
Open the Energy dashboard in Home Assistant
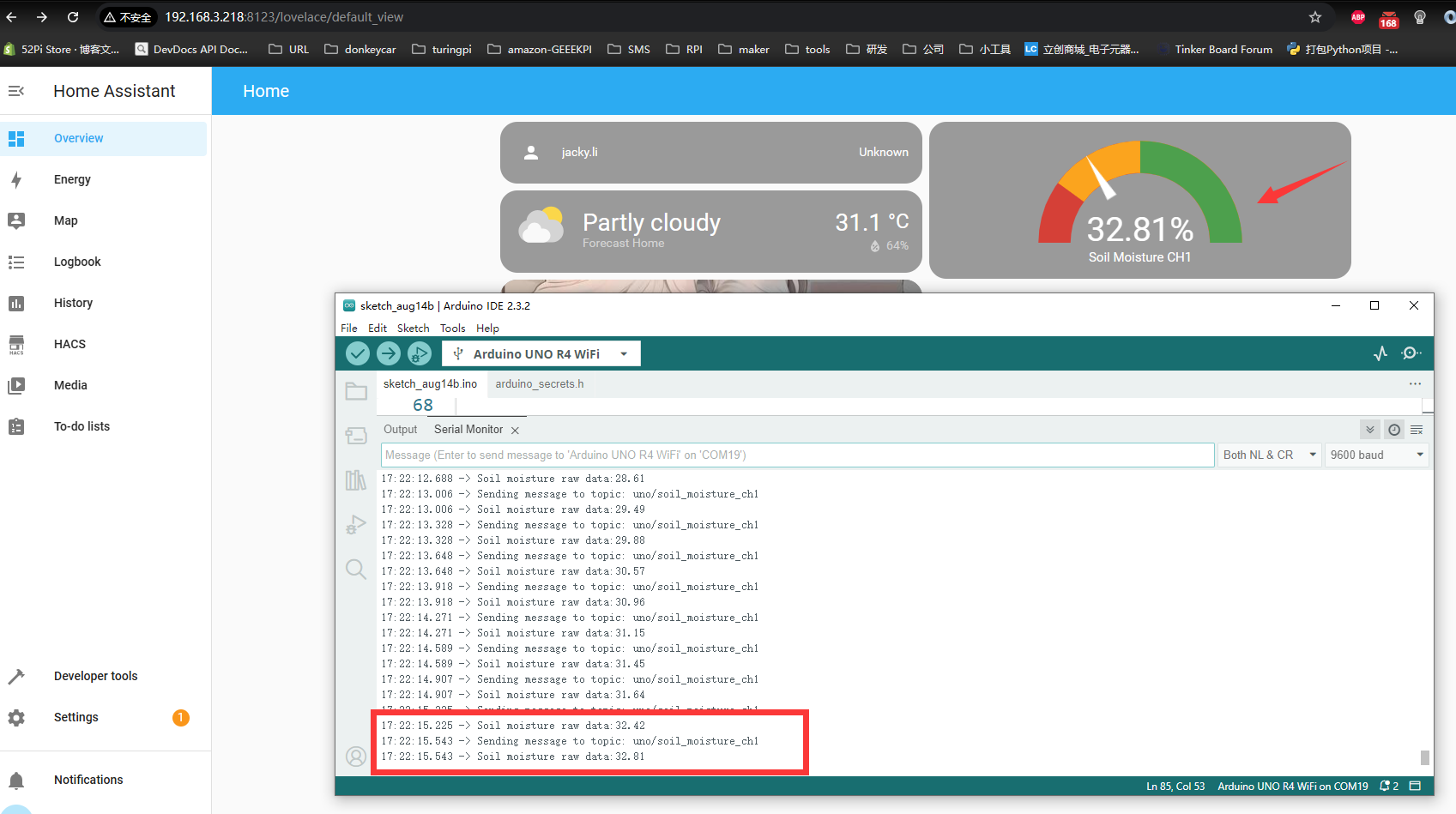tap(104, 179)
